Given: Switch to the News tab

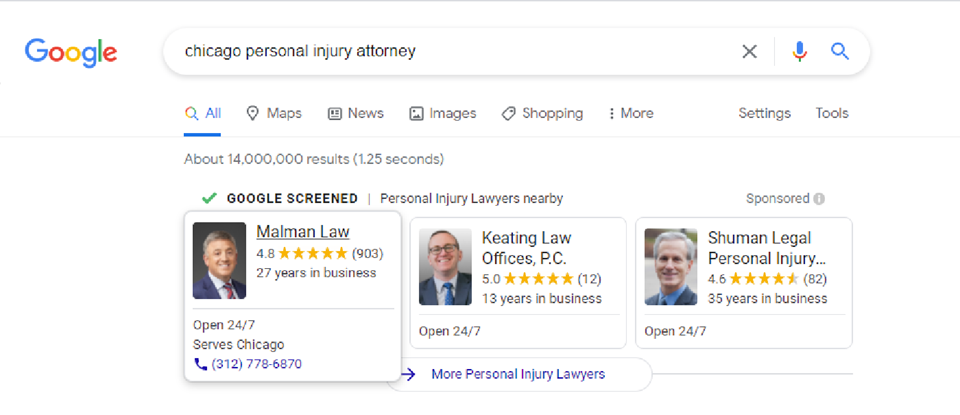Looking at the screenshot, I should coord(355,113).
